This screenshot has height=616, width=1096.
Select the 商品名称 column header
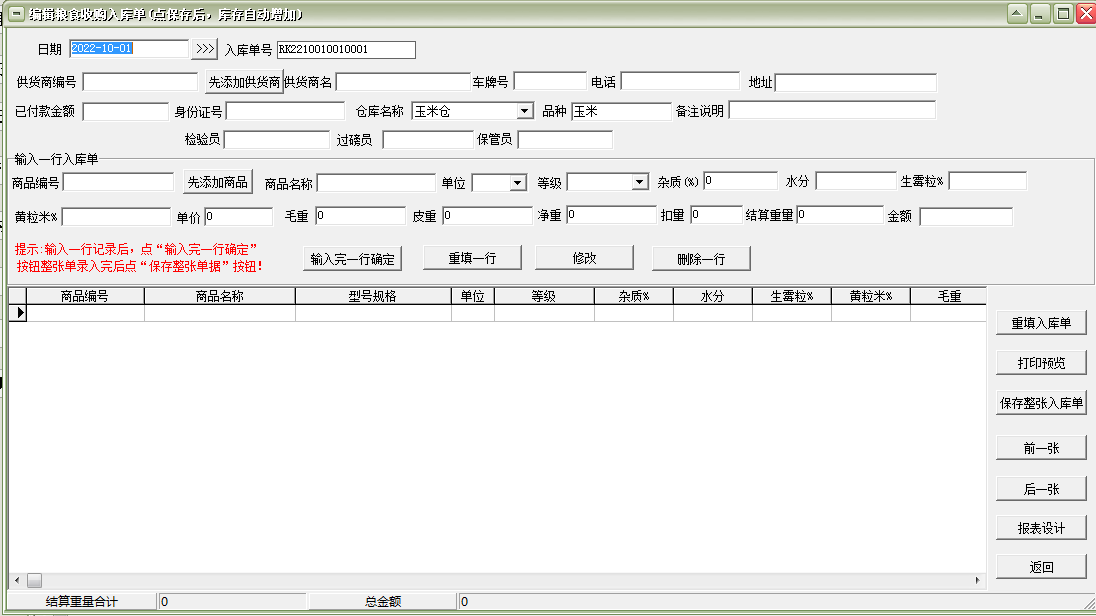click(x=220, y=296)
